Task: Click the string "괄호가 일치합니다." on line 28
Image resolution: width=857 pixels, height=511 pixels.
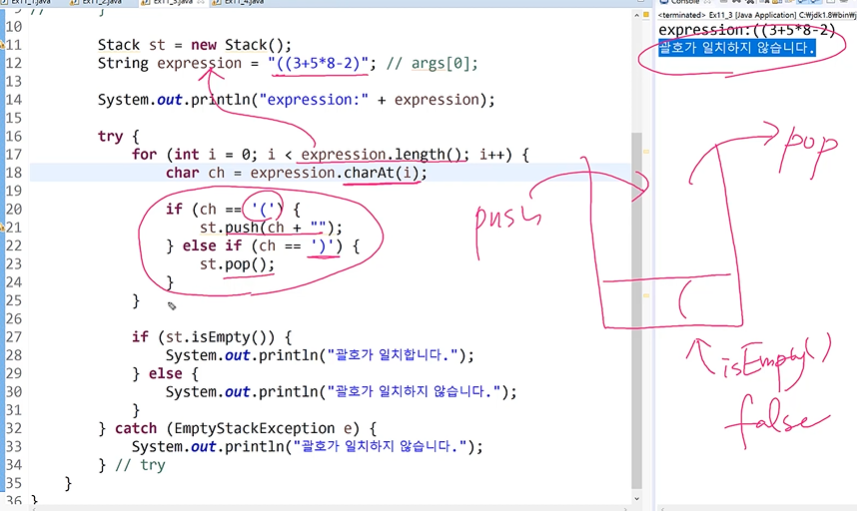Action: coord(391,355)
